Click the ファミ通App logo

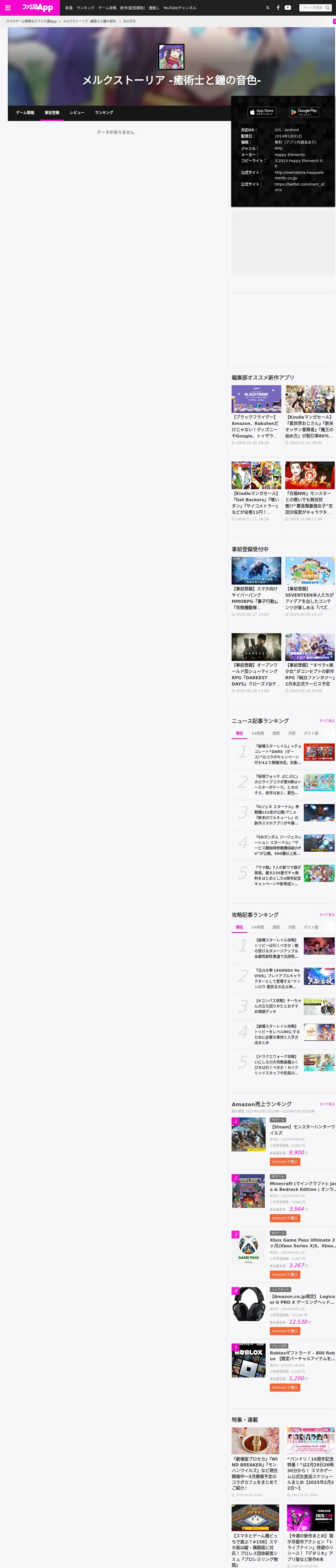[37, 7]
